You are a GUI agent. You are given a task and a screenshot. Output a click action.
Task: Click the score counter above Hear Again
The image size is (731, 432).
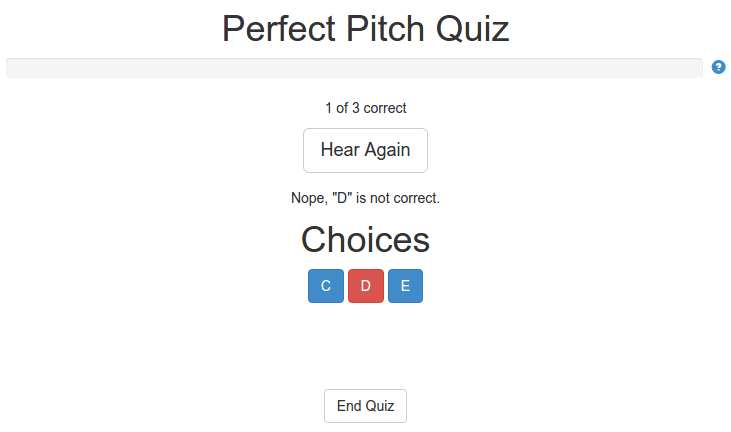click(x=366, y=108)
